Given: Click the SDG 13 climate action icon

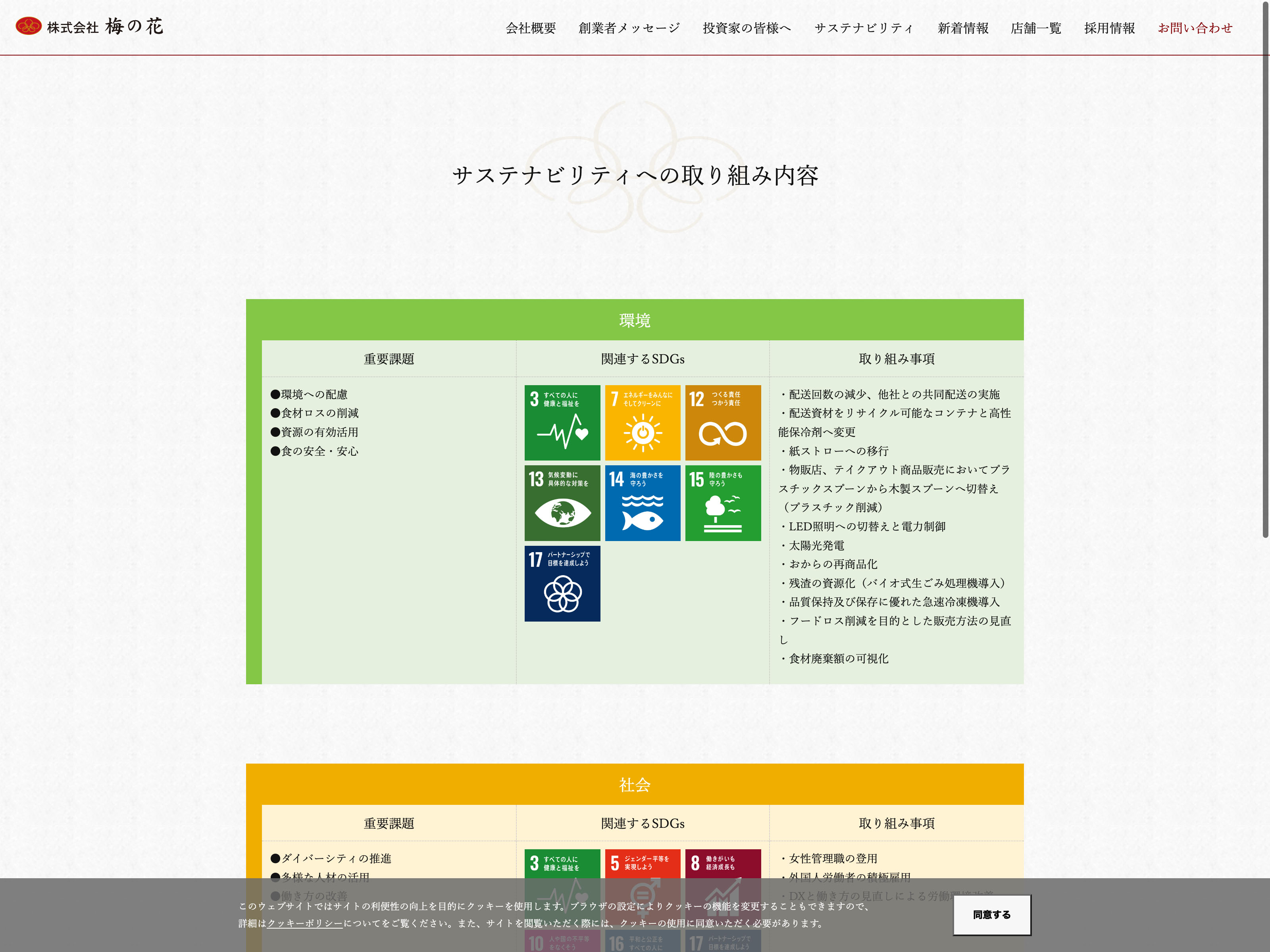Looking at the screenshot, I should coord(562,503).
